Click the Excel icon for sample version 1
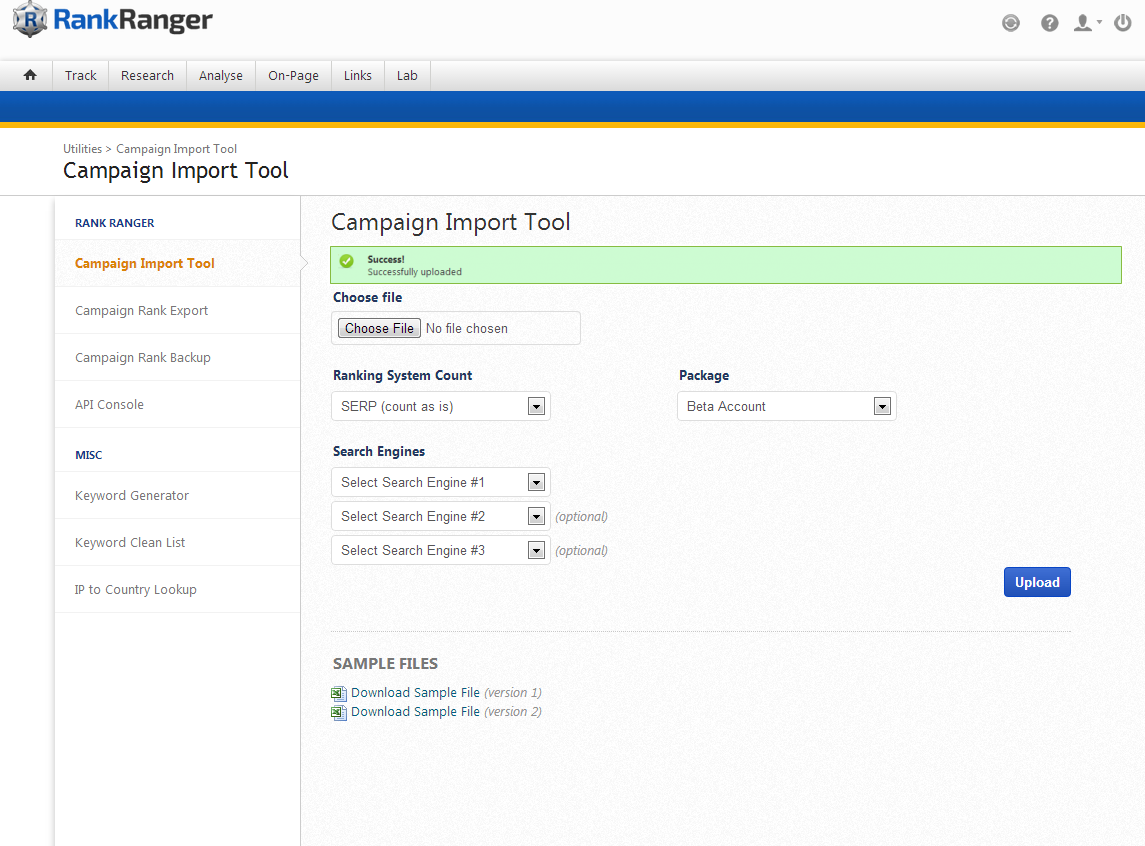The height and width of the screenshot is (846, 1145). (339, 693)
